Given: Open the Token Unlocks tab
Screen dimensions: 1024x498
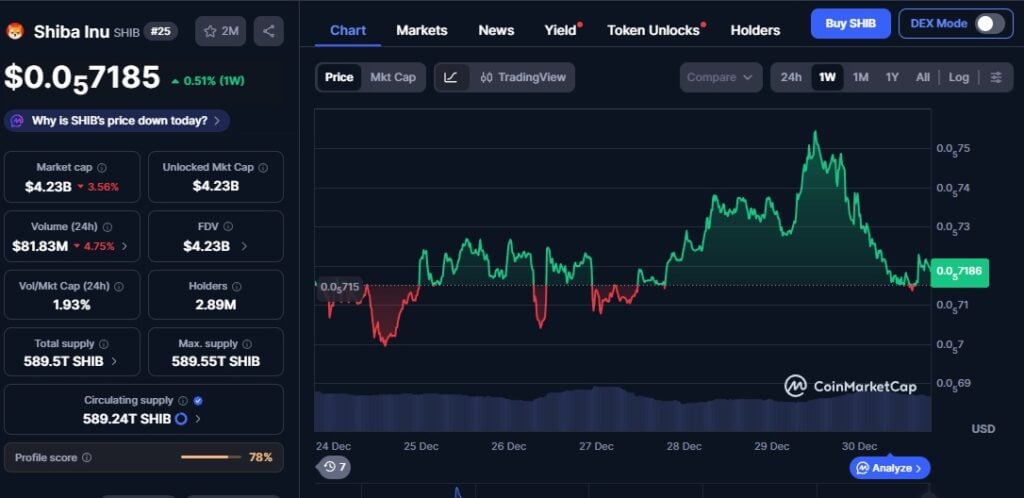Looking at the screenshot, I should pos(653,30).
